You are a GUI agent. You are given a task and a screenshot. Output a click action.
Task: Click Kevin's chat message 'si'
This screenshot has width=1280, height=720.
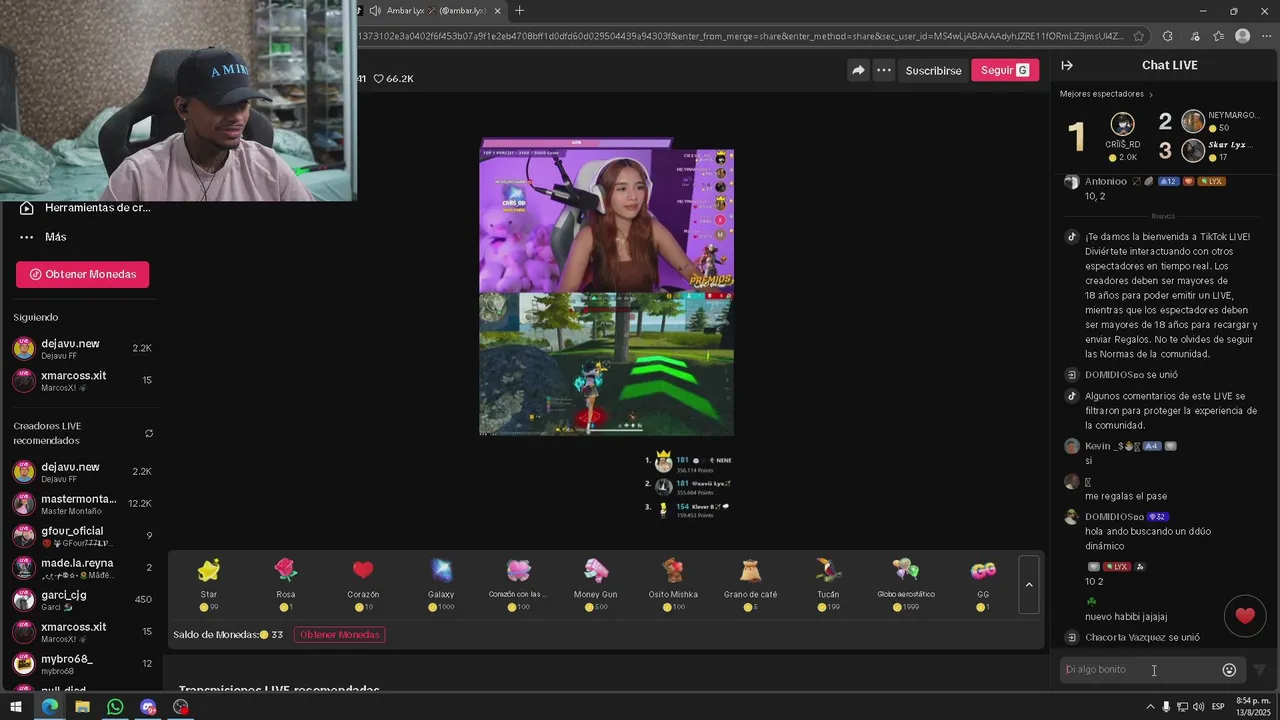coord(1088,461)
